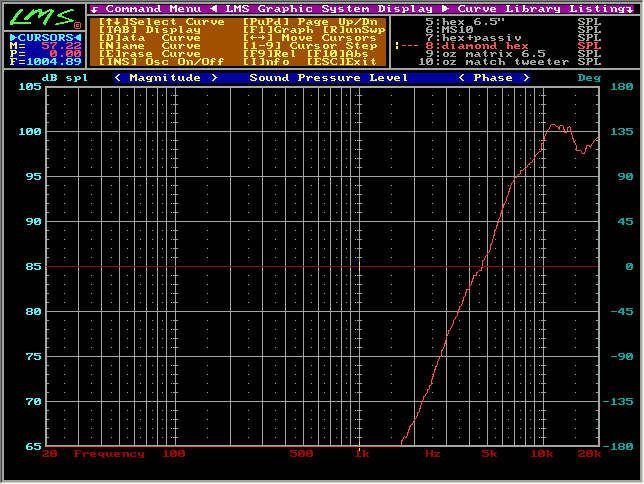Screen dimensions: 644x484
Task: Click the -180 phase axis value
Action: coord(617,447)
